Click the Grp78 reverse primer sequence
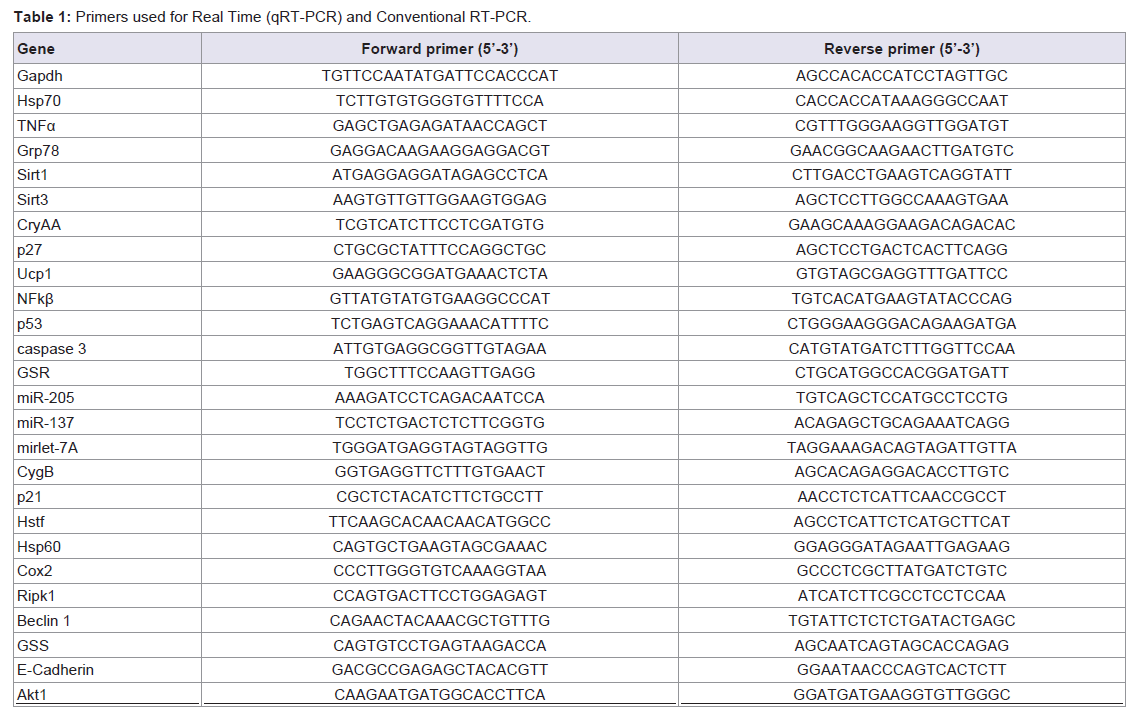This screenshot has width=1141, height=722. (901, 151)
